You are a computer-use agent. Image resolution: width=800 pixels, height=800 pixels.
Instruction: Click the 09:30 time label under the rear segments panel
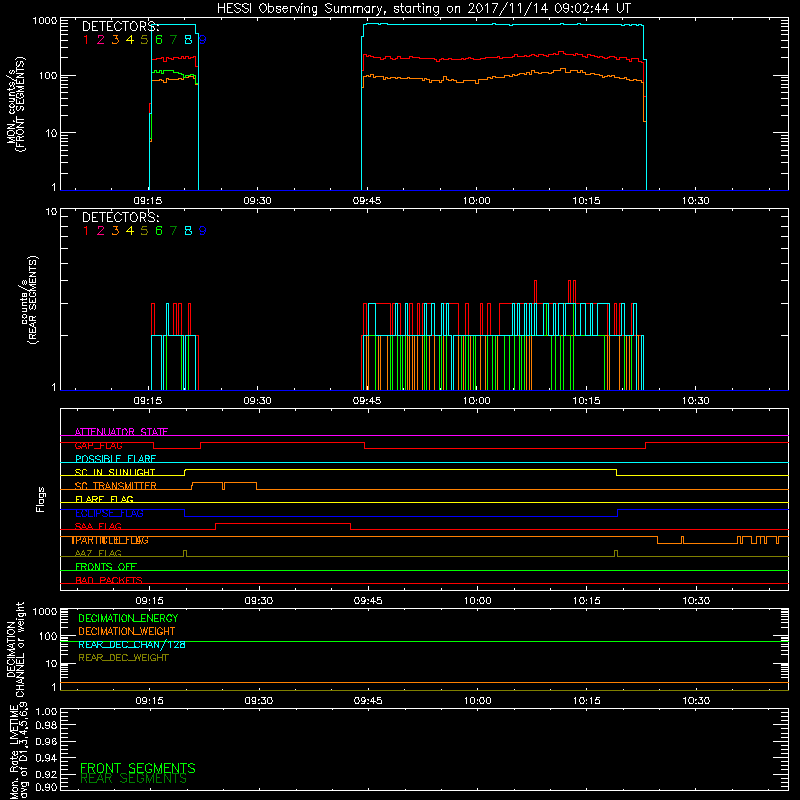[x=257, y=401]
